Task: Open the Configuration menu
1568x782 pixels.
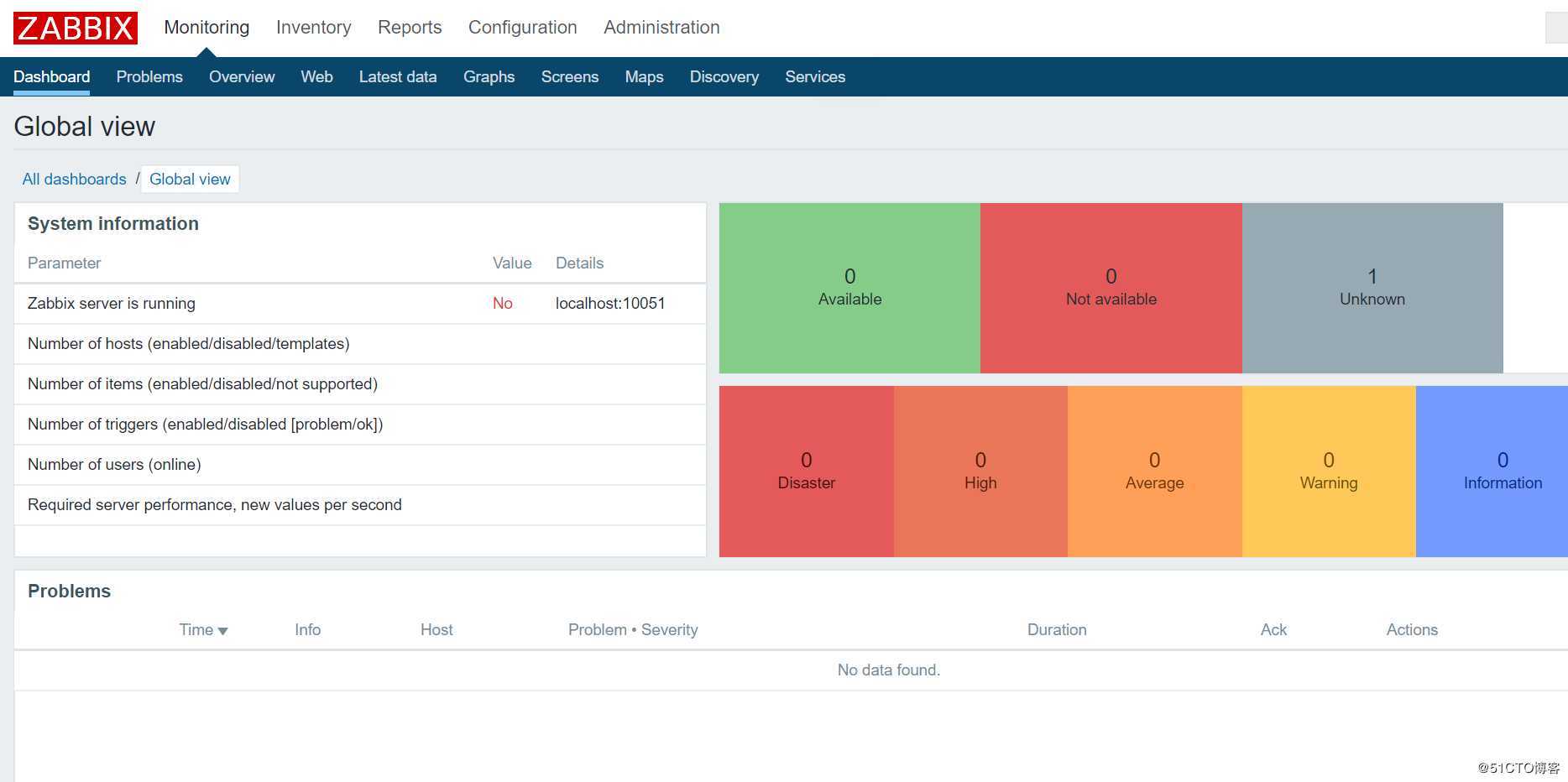Action: 522,27
